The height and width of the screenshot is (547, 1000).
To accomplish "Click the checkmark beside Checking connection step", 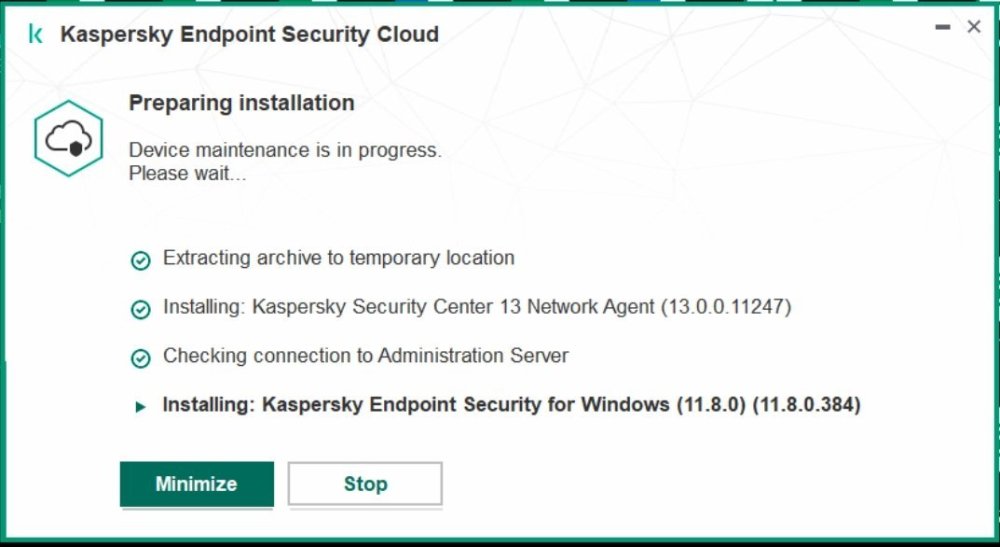I will [x=141, y=357].
